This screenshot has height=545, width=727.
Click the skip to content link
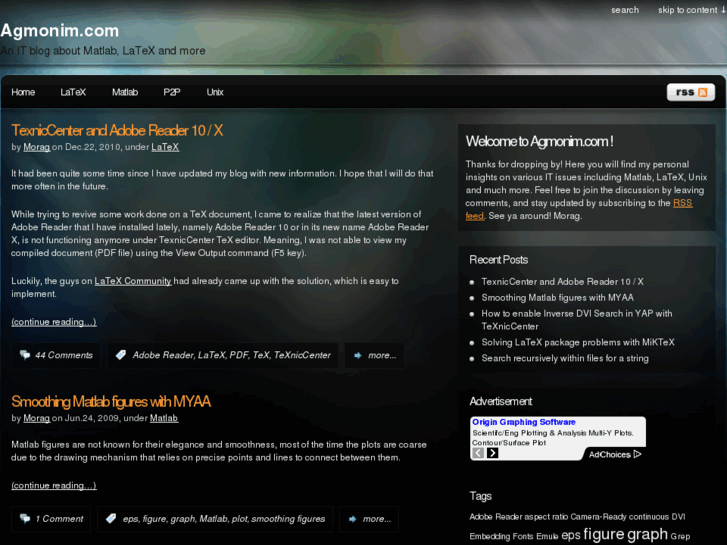pyautogui.click(x=691, y=10)
